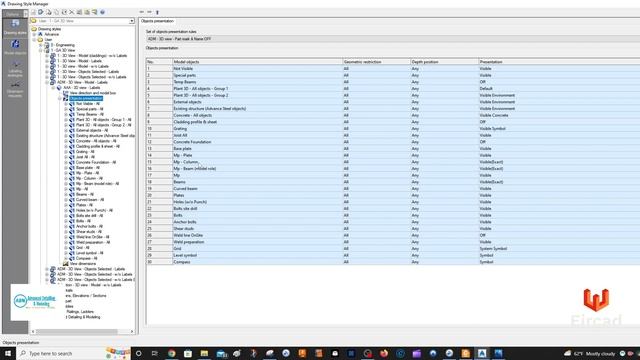Screen dimensions: 640x360
Task: Click 'ADM - 3D view' presentation rules set field
Action: coord(393,39)
